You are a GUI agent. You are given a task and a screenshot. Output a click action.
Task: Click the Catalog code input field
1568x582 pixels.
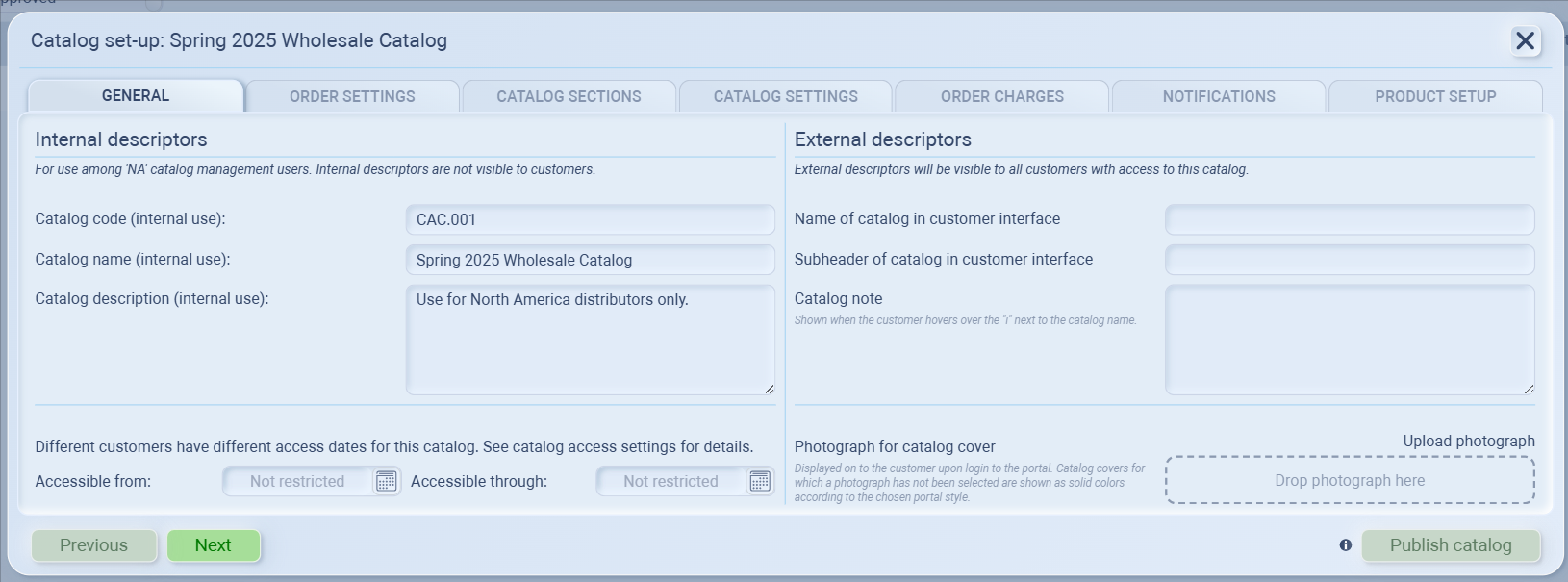[590, 219]
